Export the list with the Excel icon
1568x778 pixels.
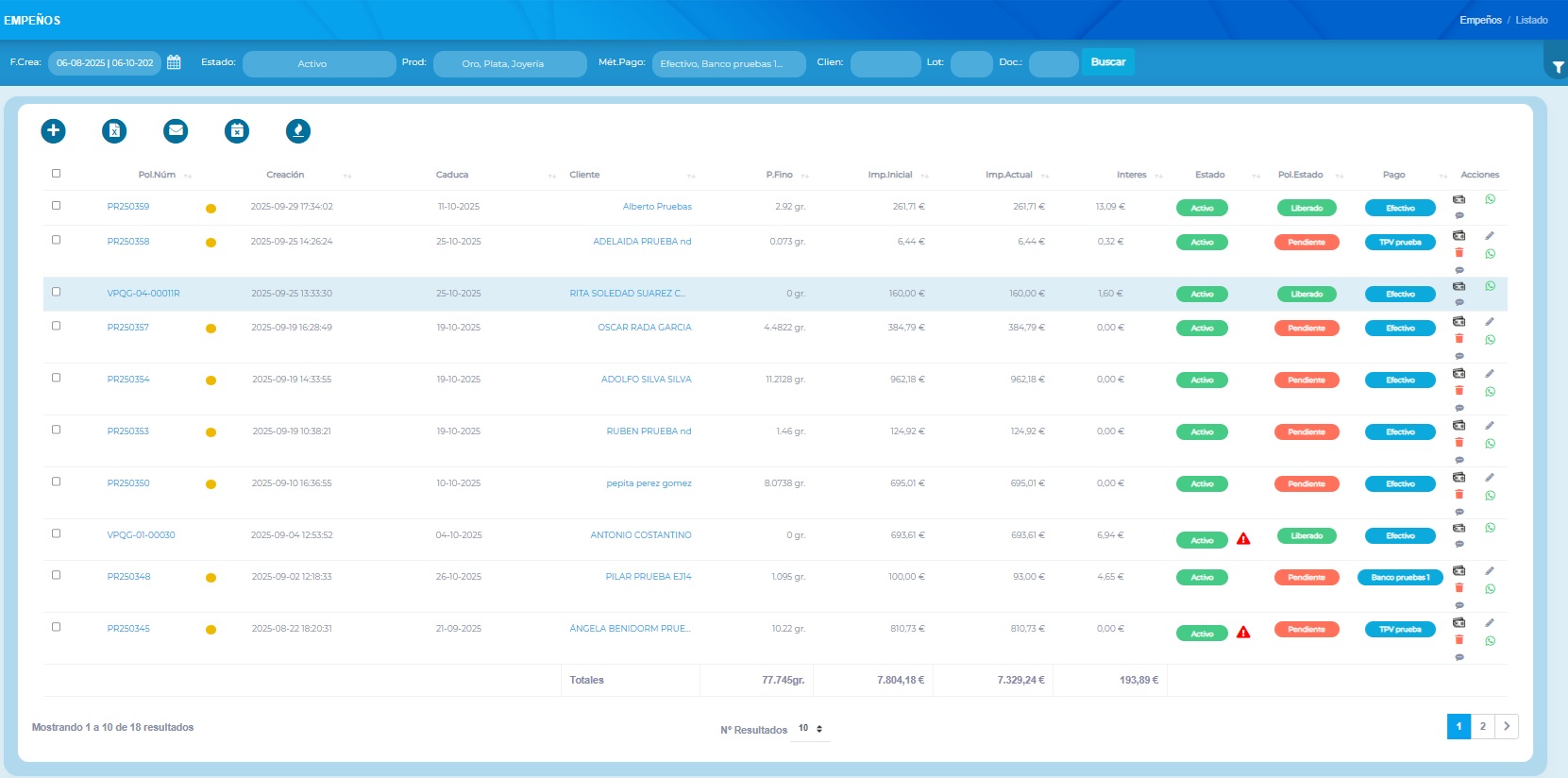(114, 131)
